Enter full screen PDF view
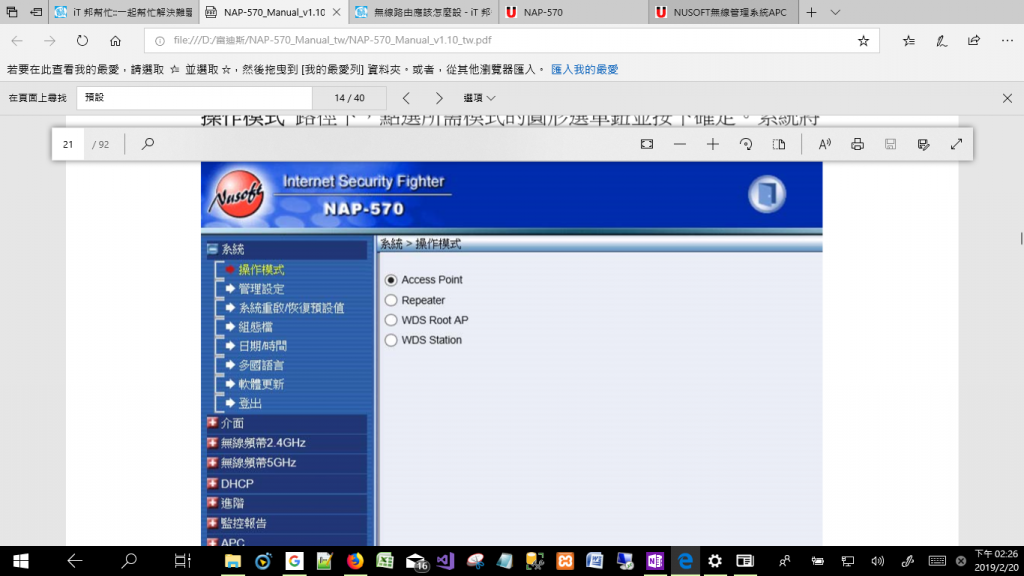Viewport: 1024px width, 576px height. [956, 144]
